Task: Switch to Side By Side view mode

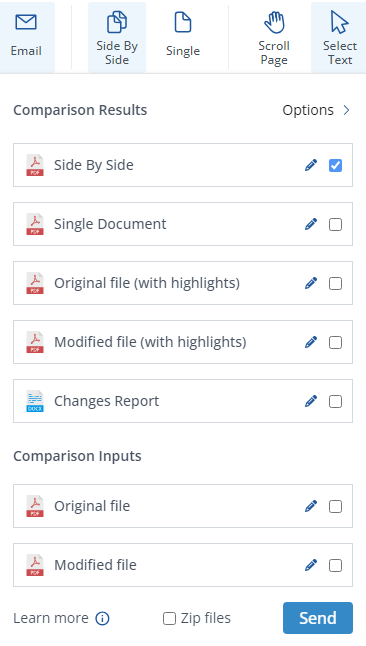Action: click(117, 37)
